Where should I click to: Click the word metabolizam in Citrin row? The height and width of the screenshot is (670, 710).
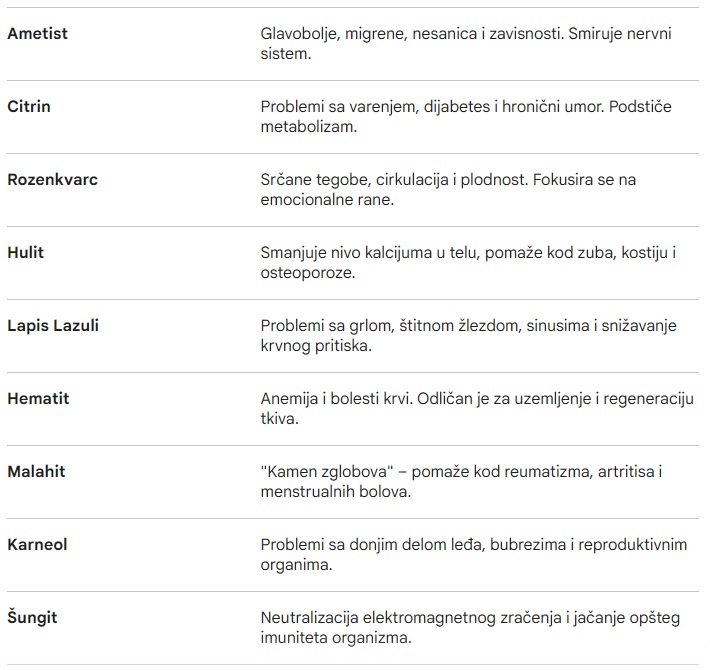click(x=309, y=127)
